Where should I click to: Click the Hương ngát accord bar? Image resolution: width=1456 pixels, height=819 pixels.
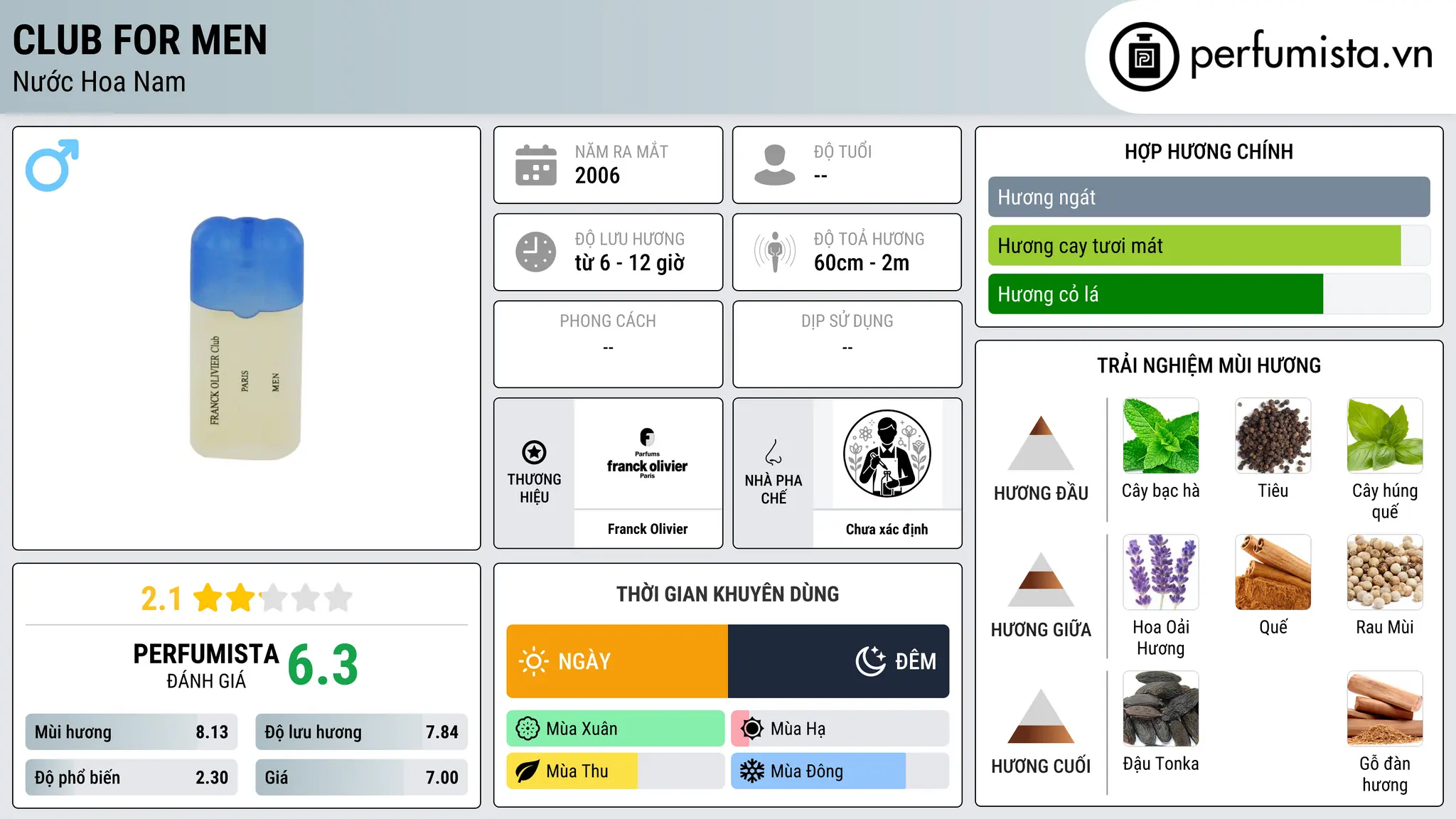[x=1209, y=197]
